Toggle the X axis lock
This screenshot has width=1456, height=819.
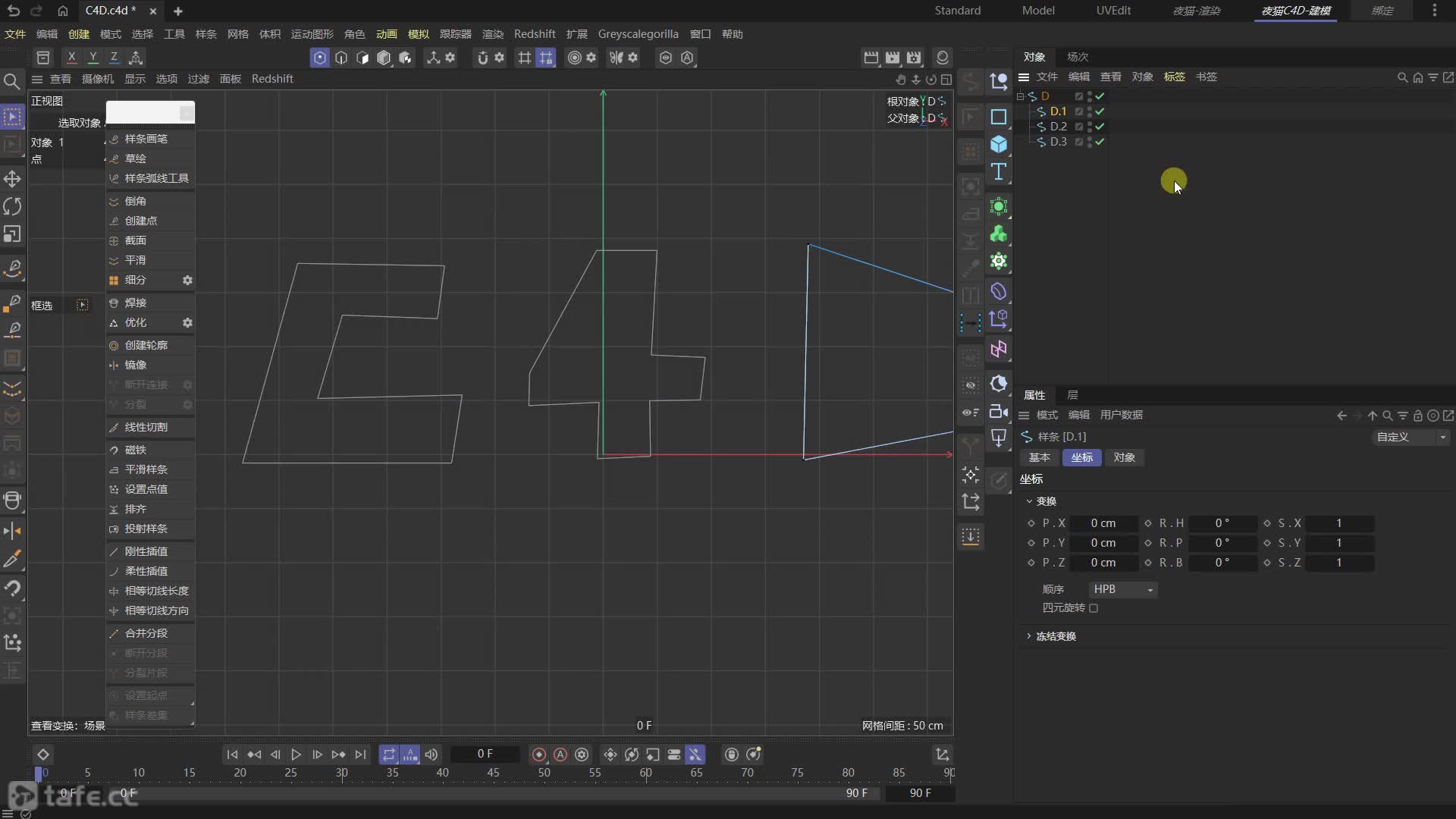click(71, 58)
